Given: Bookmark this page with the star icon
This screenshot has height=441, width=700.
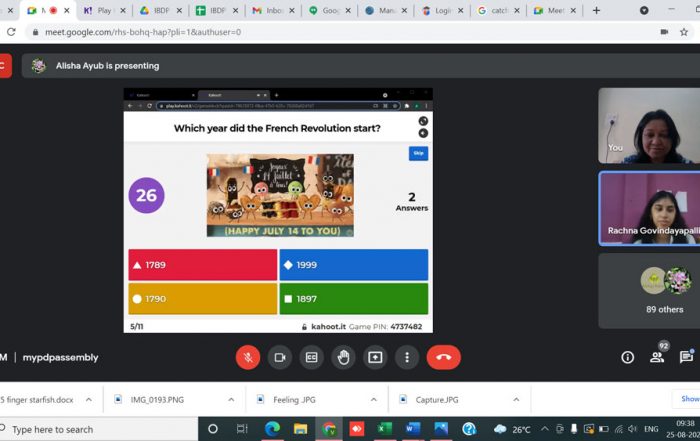Looking at the screenshot, I should (683, 32).
